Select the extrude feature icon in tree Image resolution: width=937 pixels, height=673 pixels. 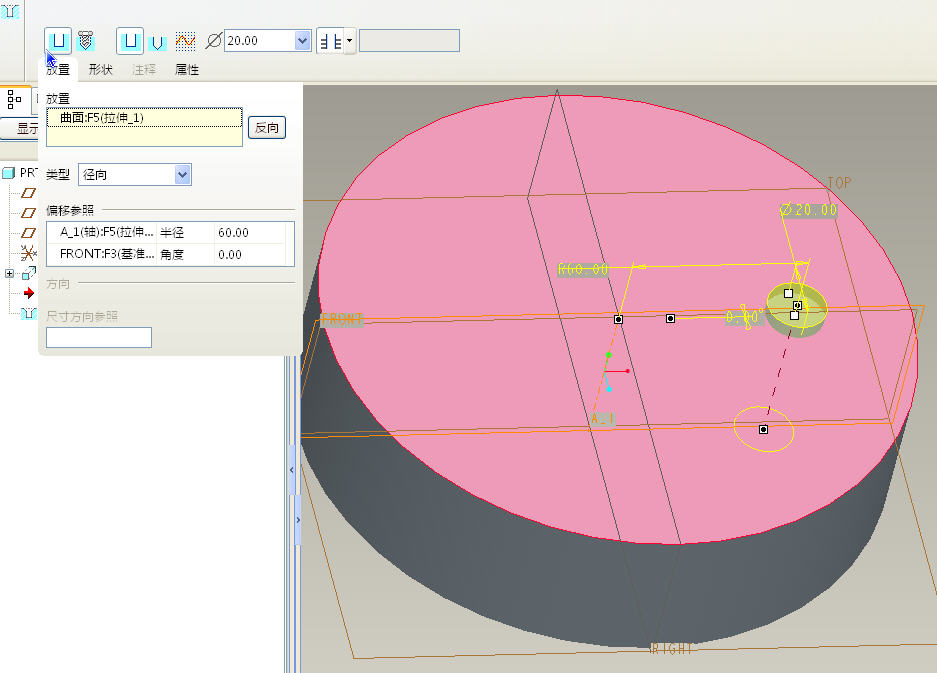click(x=28, y=273)
